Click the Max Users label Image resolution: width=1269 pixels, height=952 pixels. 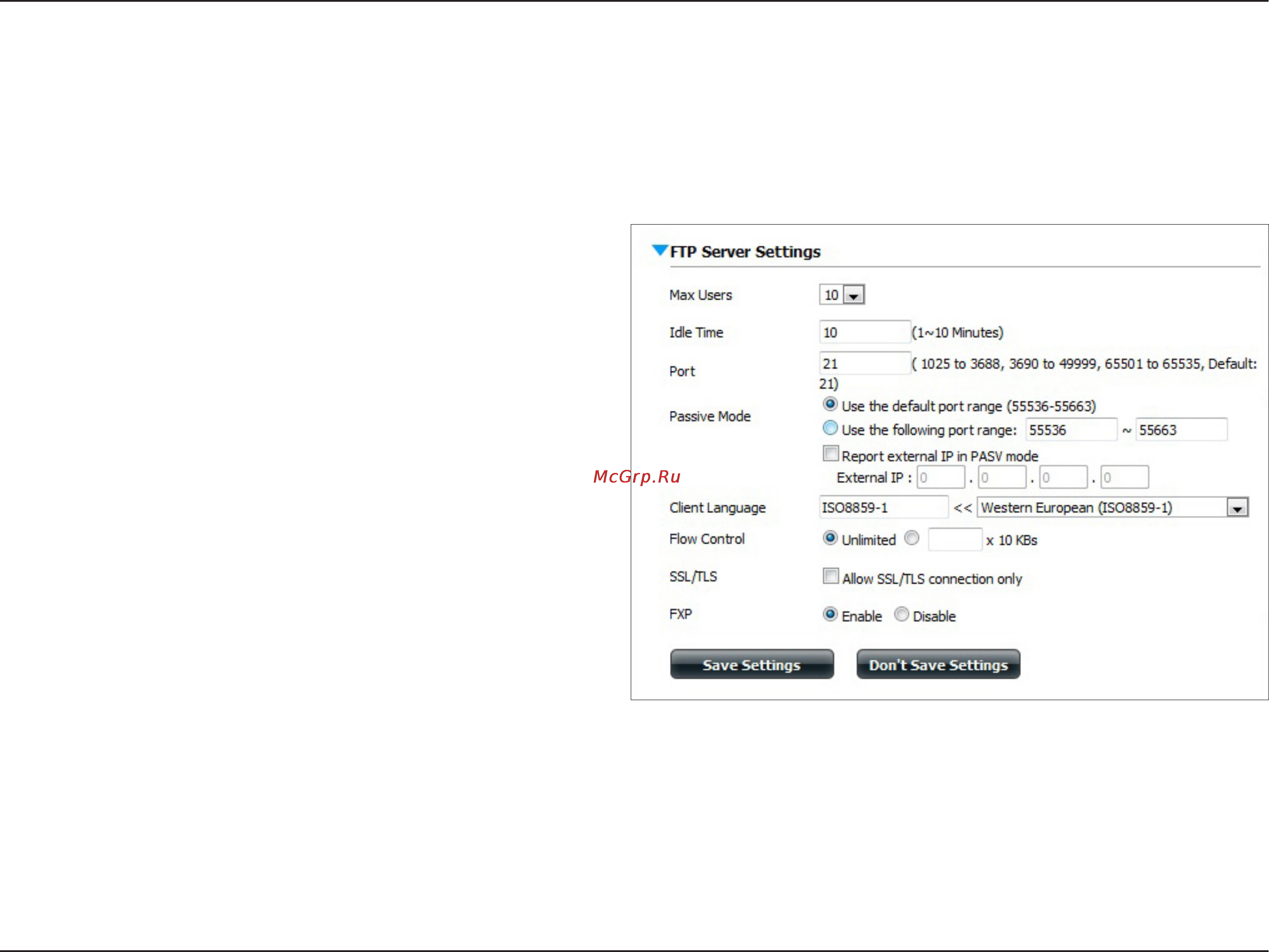(700, 295)
